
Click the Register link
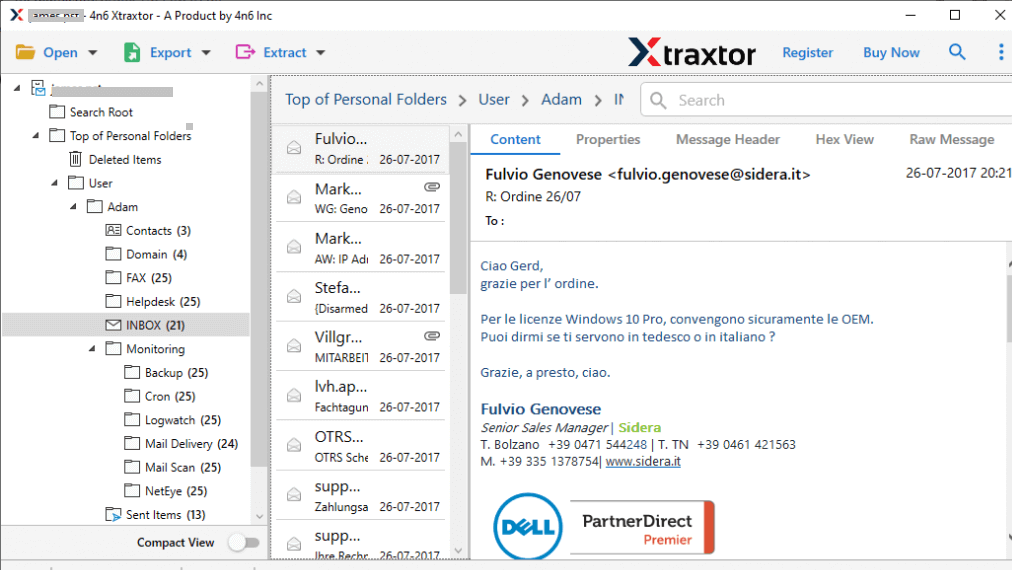(x=807, y=53)
